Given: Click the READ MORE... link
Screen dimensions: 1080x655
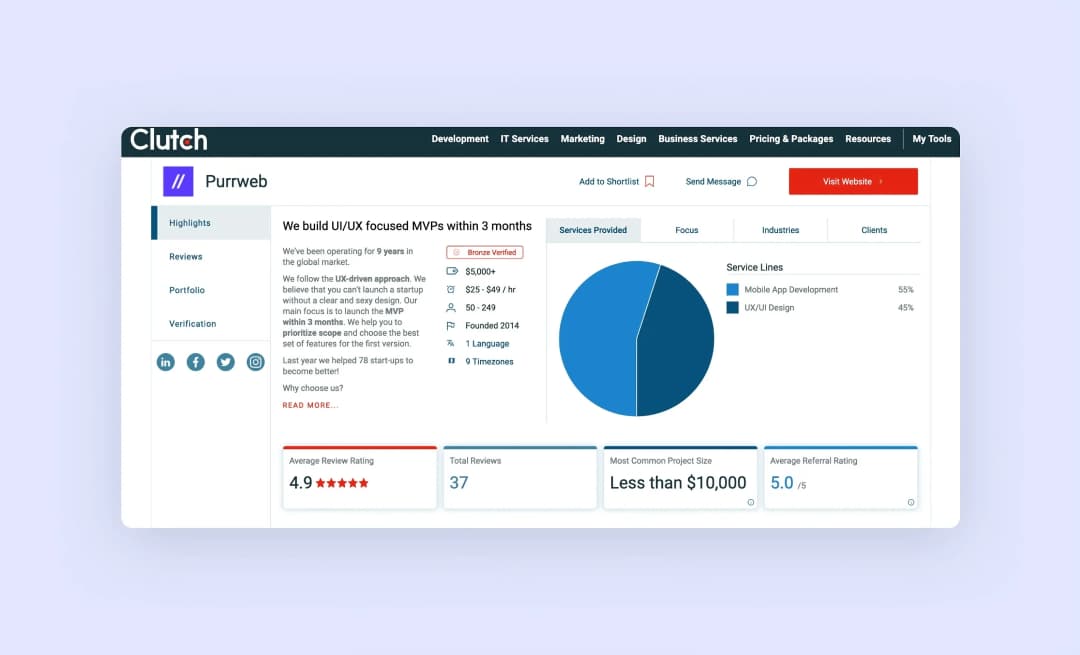Looking at the screenshot, I should click(x=311, y=405).
